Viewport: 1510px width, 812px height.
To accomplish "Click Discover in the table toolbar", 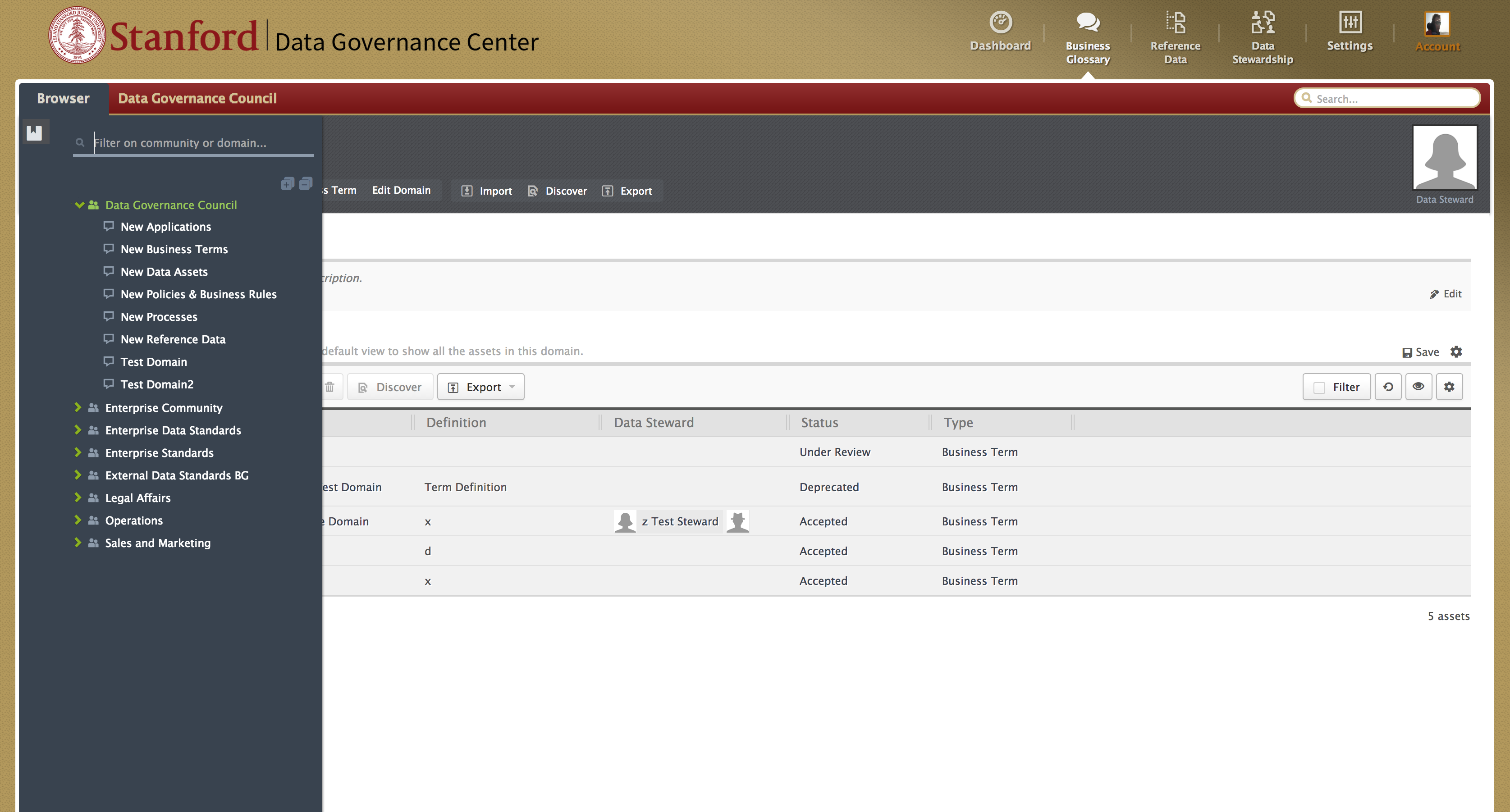I will [x=390, y=387].
